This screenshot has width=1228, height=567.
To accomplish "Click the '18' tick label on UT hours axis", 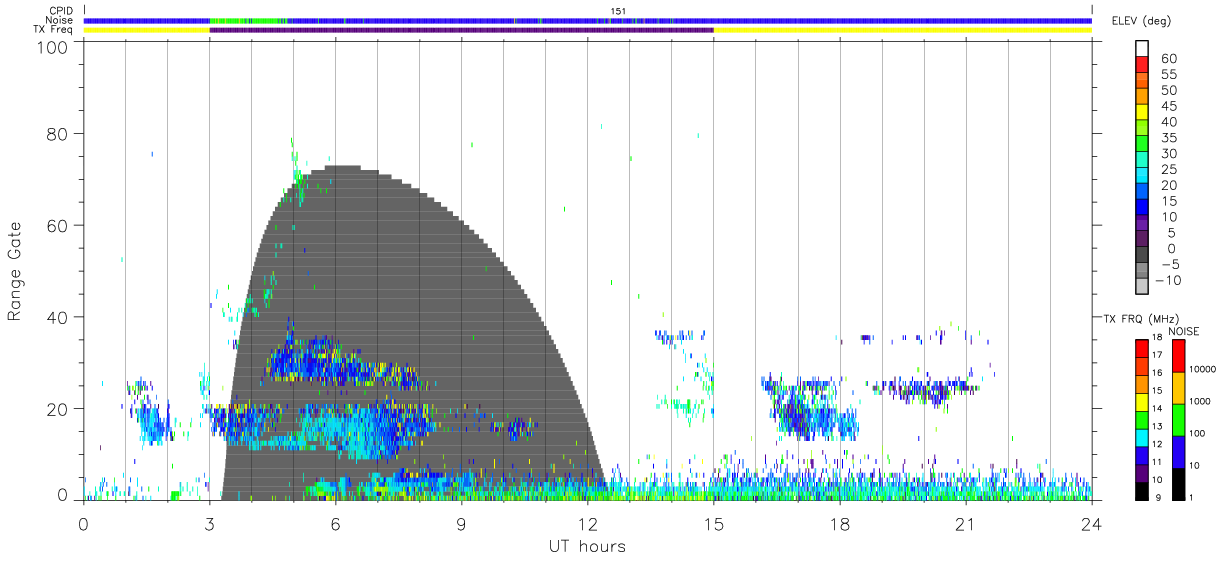I will point(839,524).
